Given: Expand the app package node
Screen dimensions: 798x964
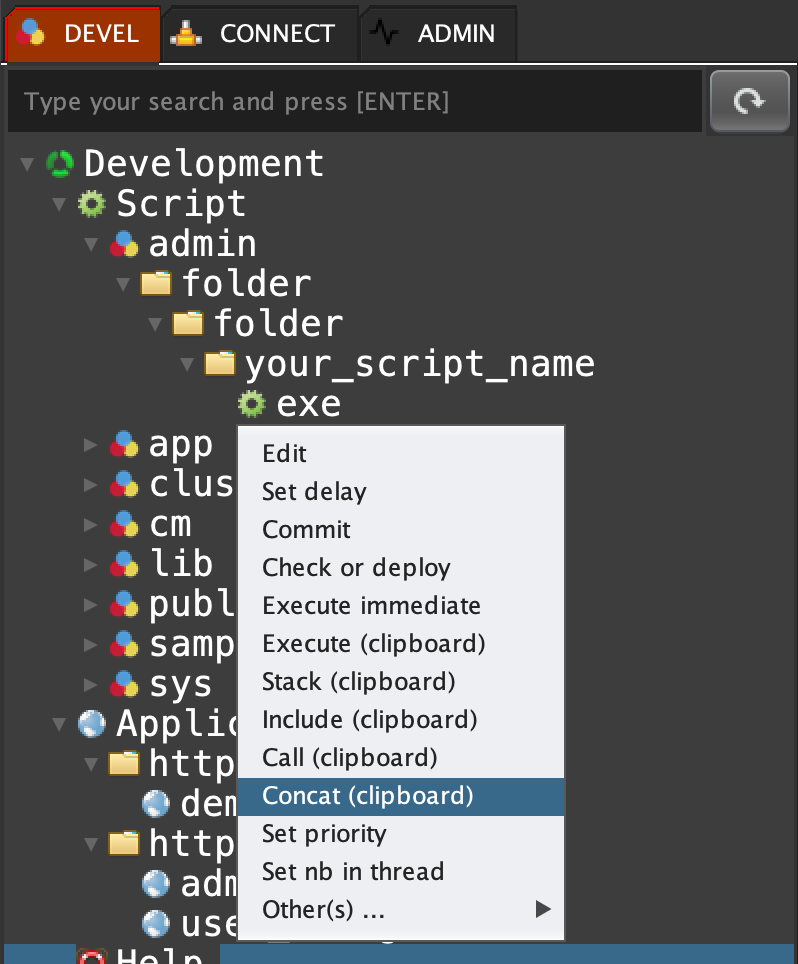Looking at the screenshot, I should pos(92,444).
